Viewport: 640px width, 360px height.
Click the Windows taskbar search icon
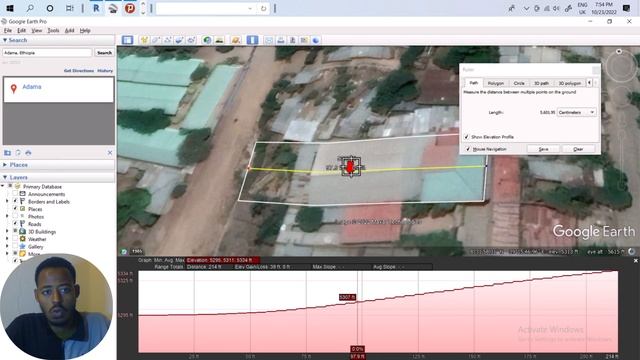pyautogui.click(x=30, y=8)
